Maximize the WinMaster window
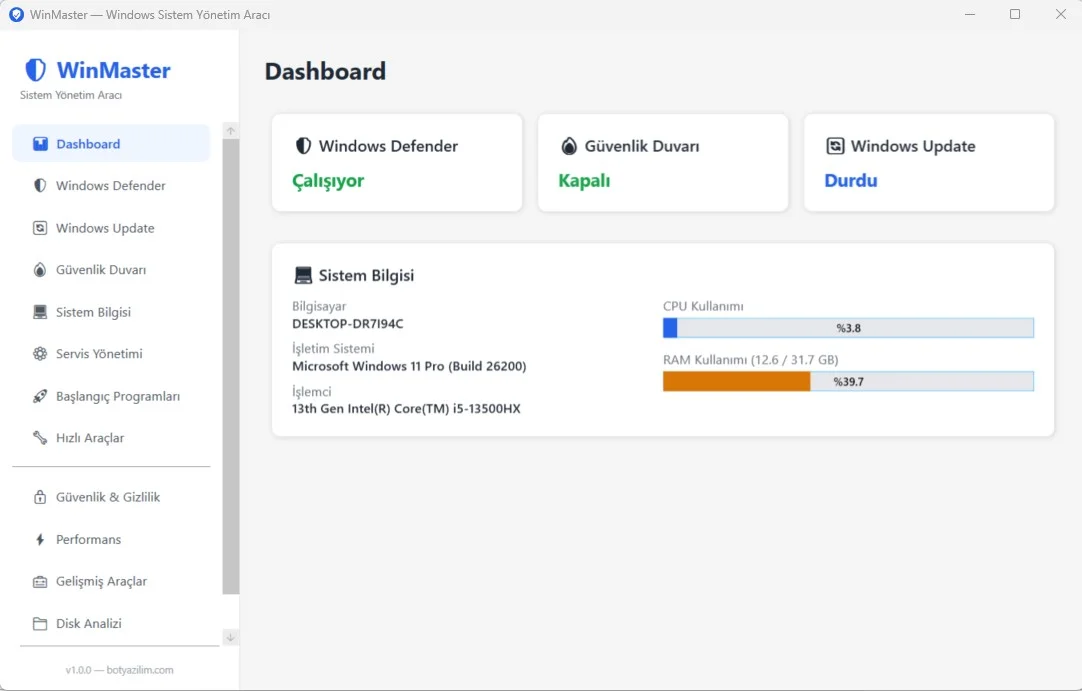This screenshot has height=691, width=1082. pos(1015,14)
